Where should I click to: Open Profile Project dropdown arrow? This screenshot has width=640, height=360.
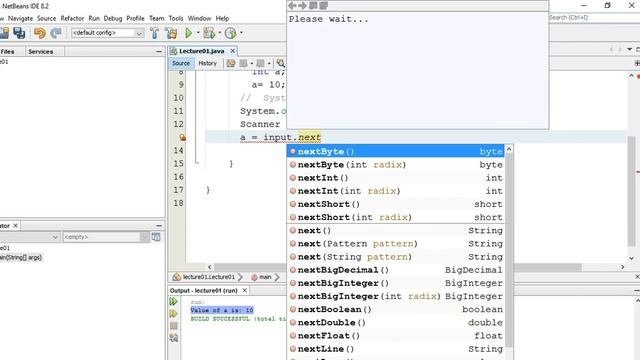241,33
